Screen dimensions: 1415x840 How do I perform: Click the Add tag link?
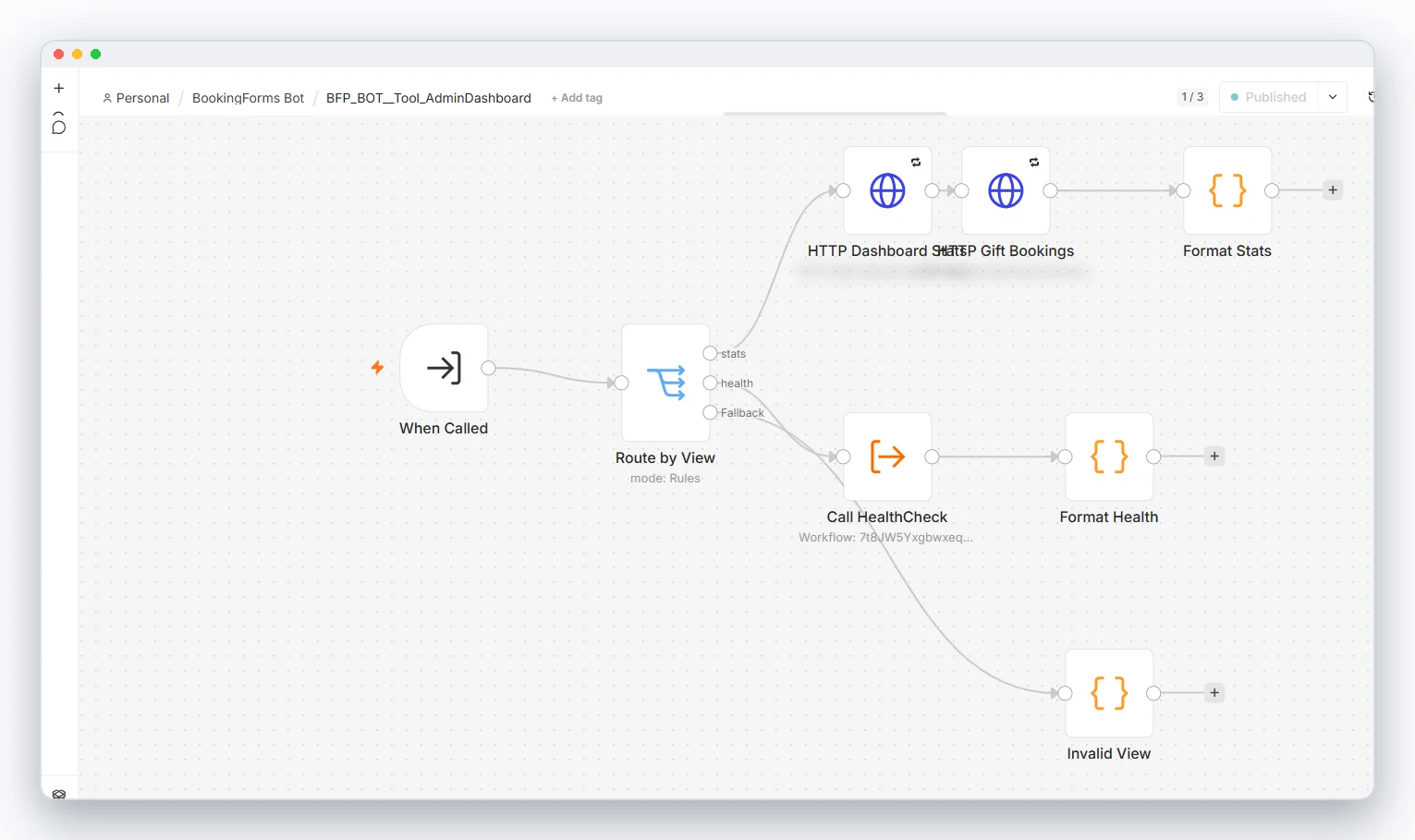[x=577, y=98]
